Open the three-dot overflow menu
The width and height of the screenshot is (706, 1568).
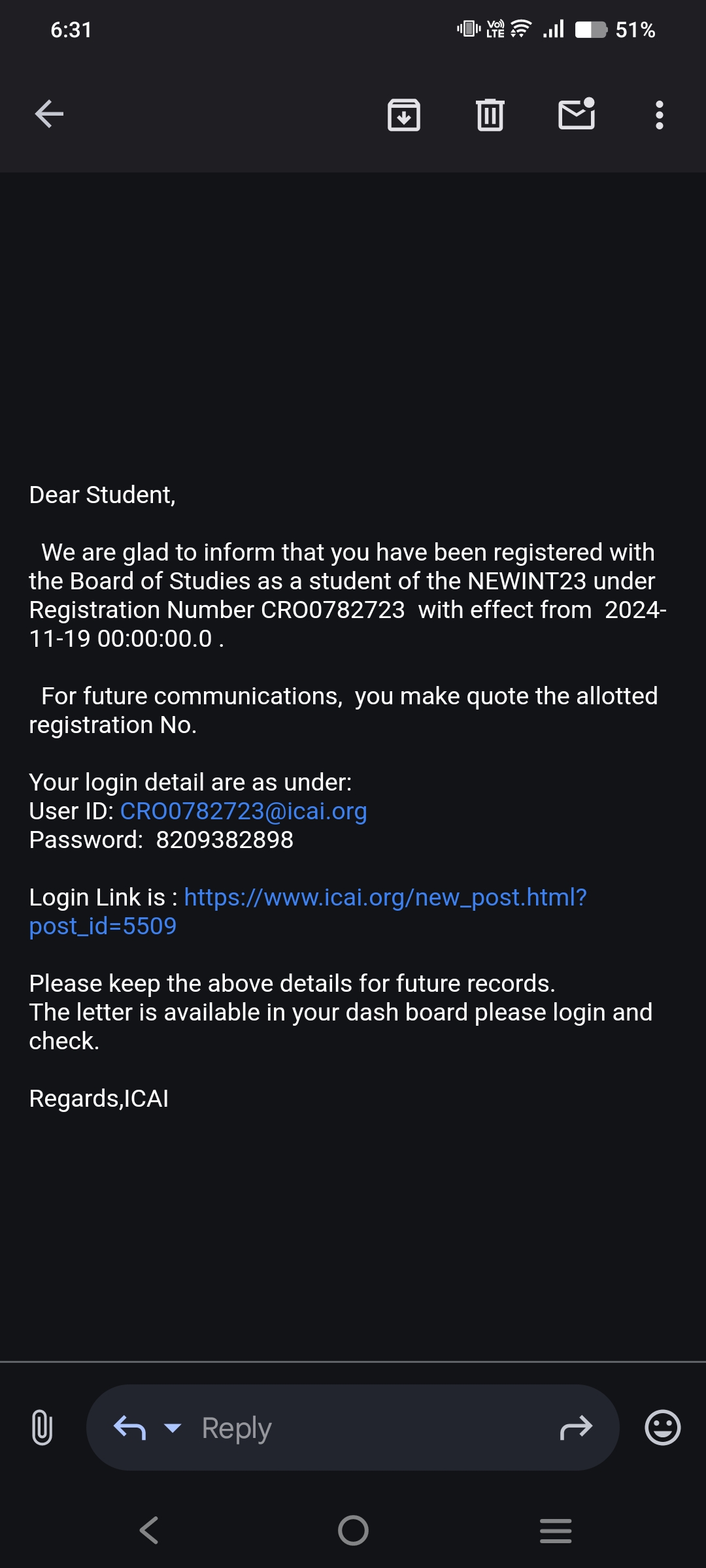pyautogui.click(x=659, y=115)
